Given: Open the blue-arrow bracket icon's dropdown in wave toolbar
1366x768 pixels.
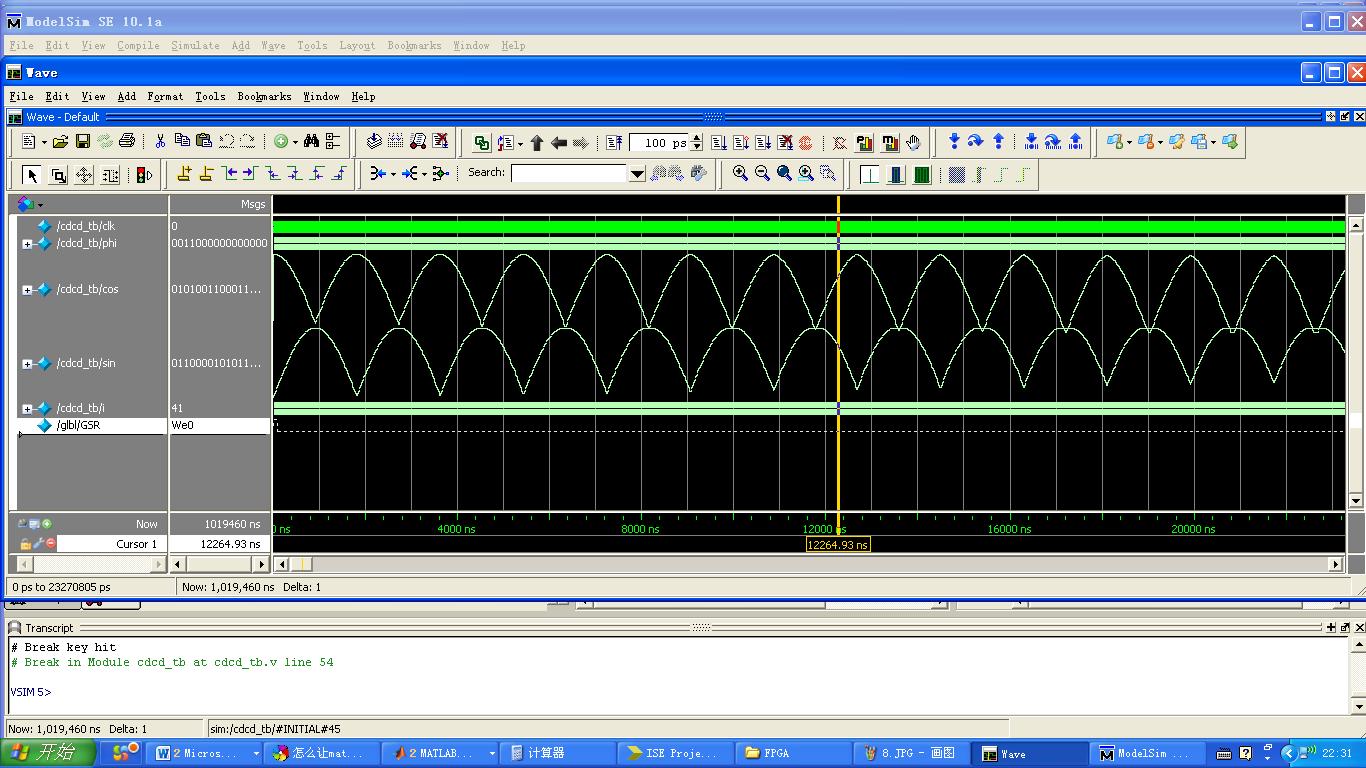Looking at the screenshot, I should point(393,174).
